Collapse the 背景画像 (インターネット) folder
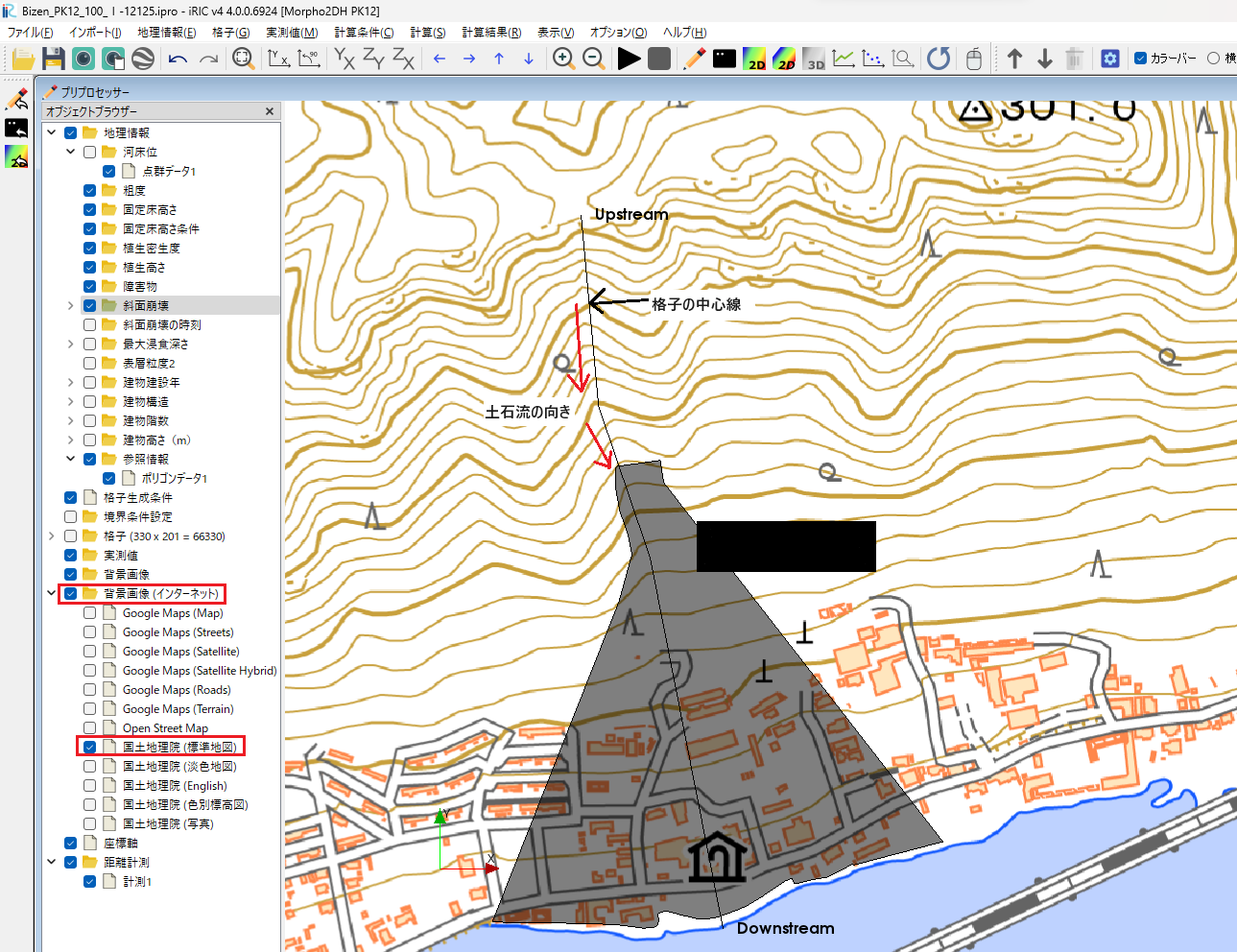 [x=51, y=593]
